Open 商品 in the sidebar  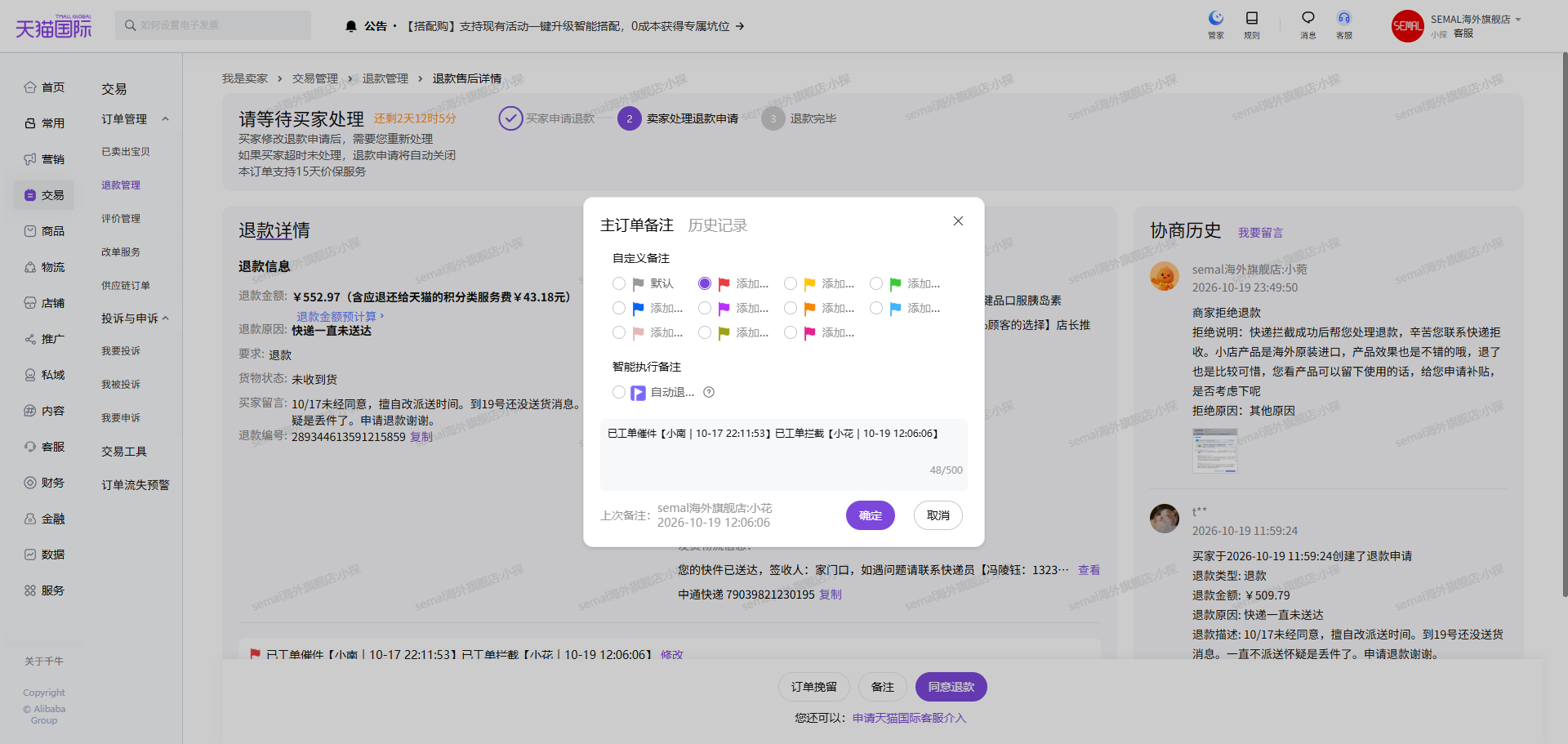[44, 231]
